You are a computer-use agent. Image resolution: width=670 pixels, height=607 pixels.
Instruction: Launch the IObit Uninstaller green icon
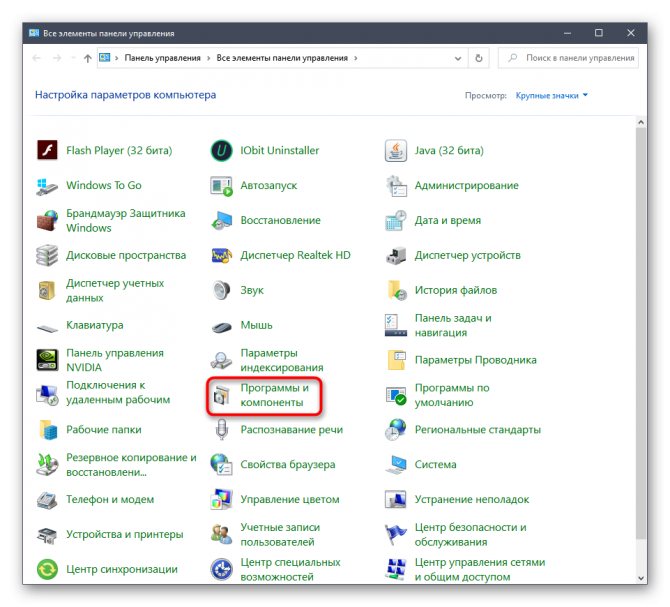tap(221, 150)
